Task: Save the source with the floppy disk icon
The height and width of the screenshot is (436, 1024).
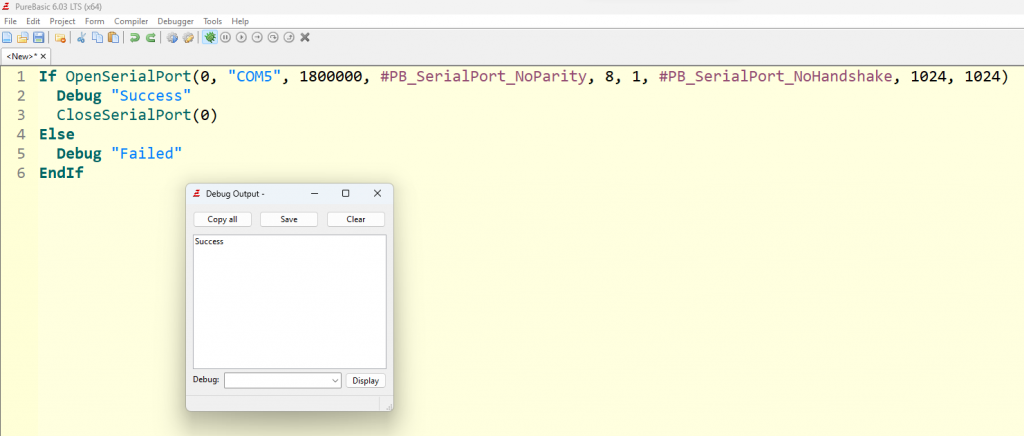Action: point(38,37)
